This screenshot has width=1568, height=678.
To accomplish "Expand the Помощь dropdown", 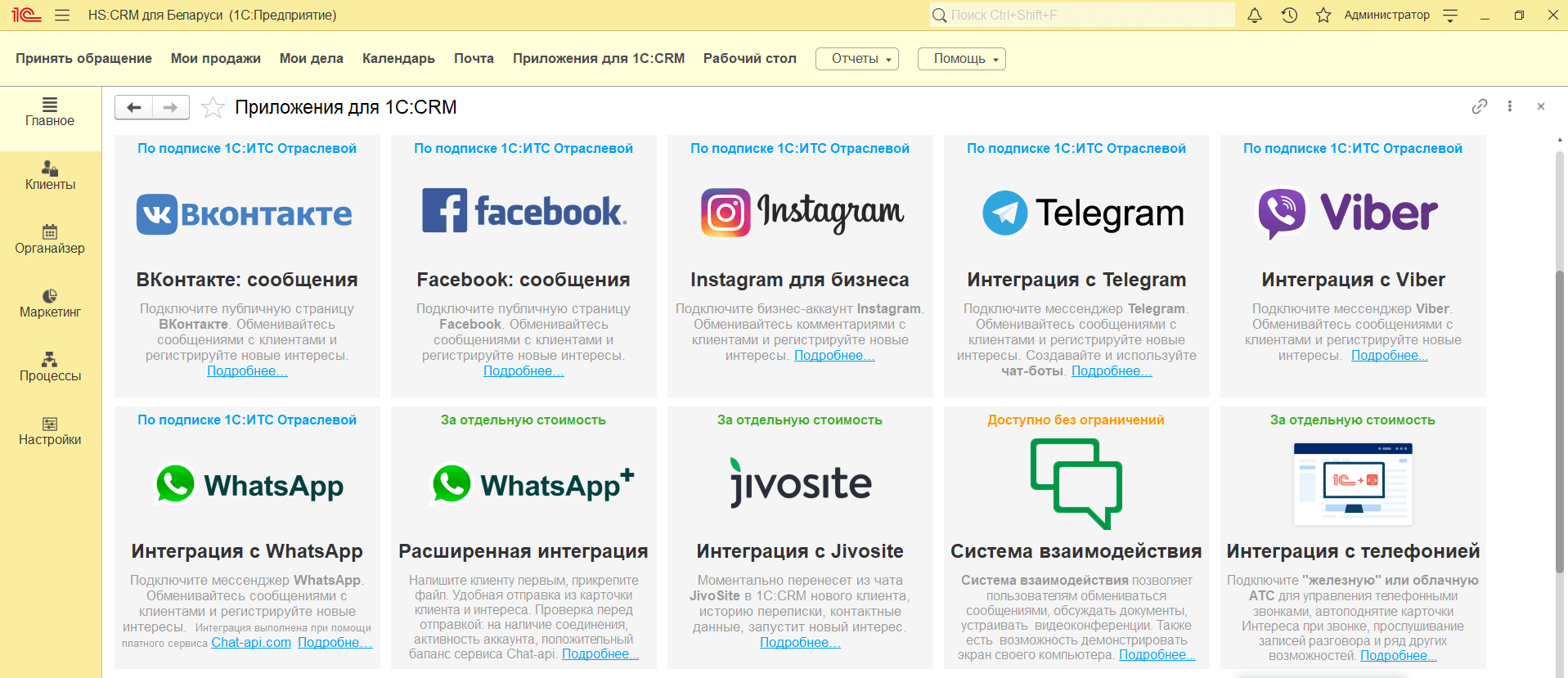I will (962, 59).
